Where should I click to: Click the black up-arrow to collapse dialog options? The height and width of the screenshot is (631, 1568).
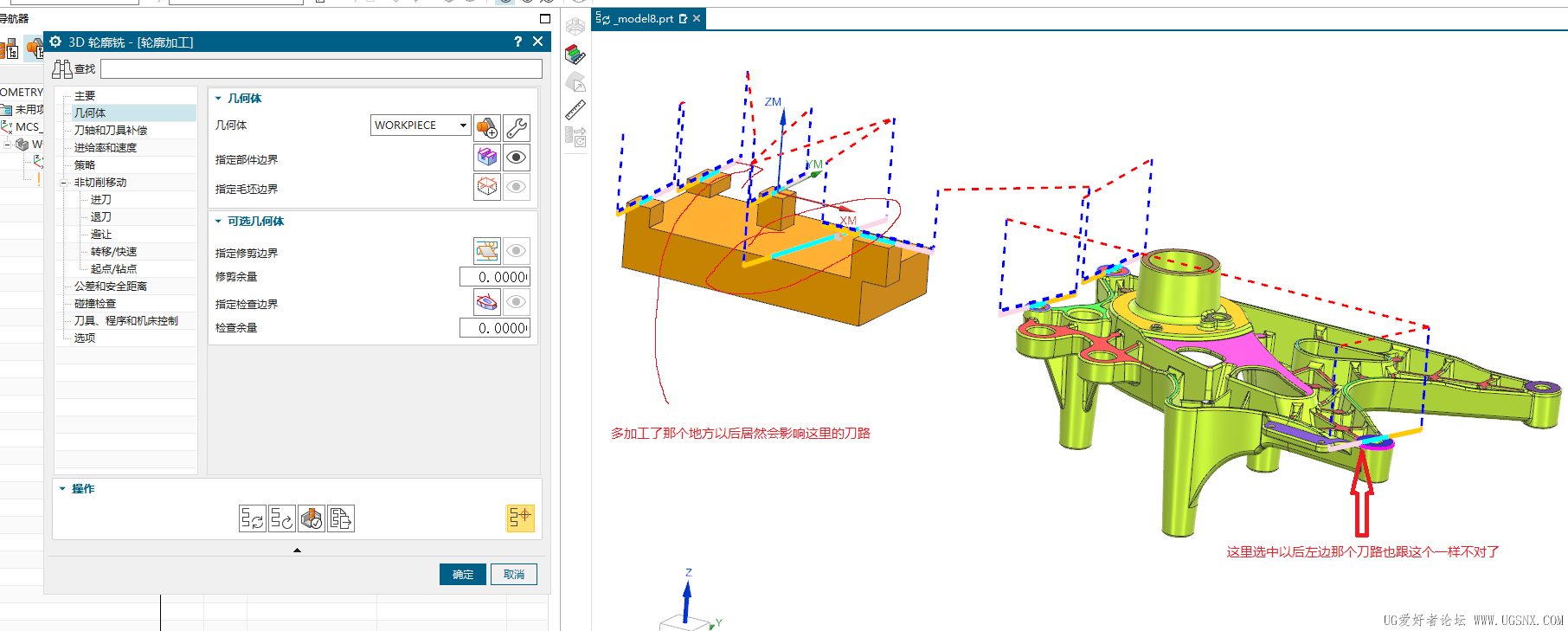point(297,551)
